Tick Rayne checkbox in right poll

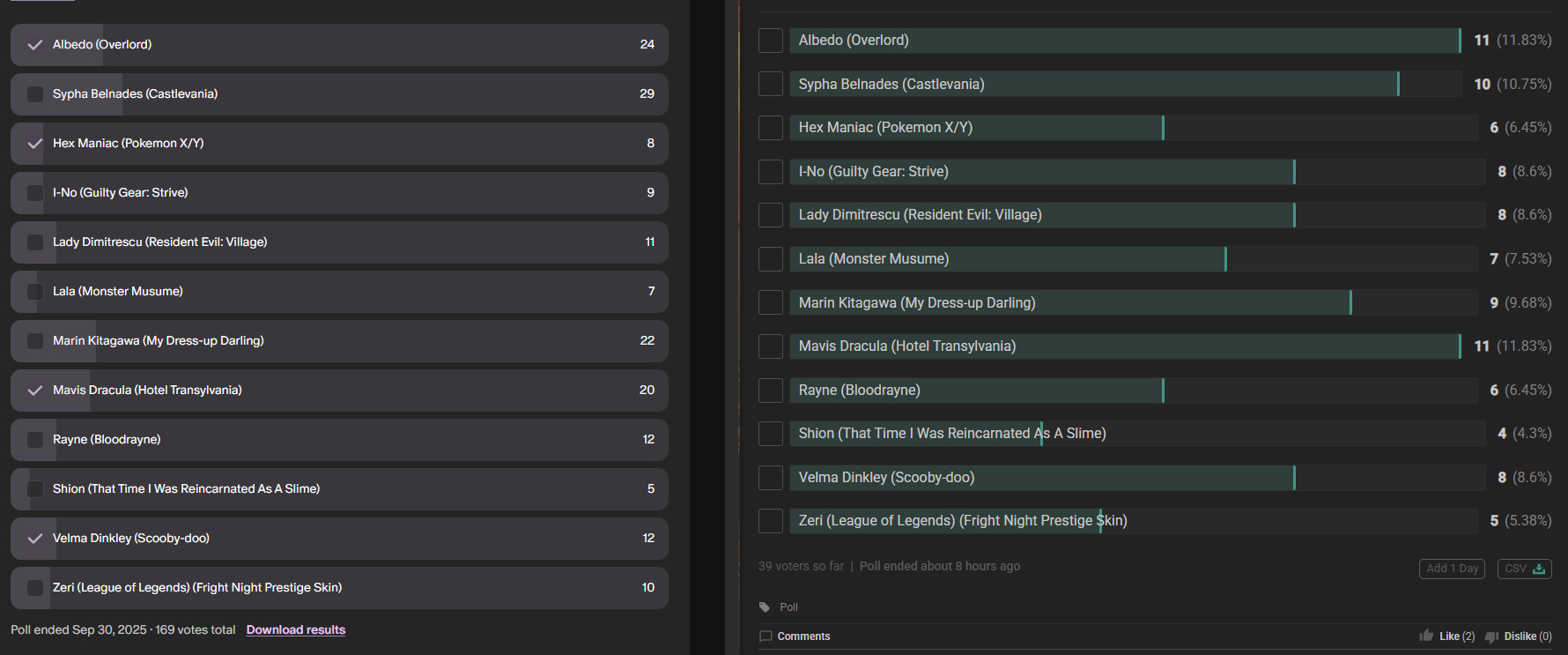(x=771, y=390)
